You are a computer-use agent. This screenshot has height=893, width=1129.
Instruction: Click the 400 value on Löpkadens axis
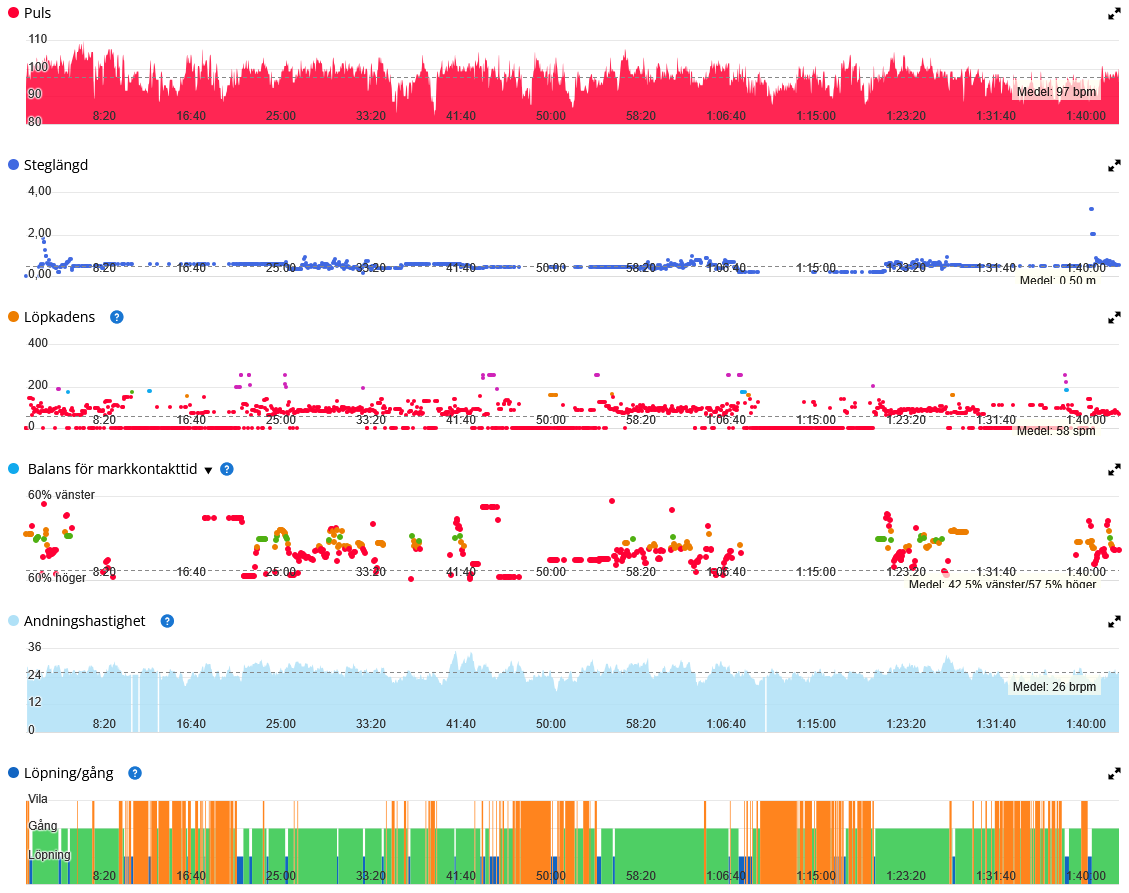(37, 343)
